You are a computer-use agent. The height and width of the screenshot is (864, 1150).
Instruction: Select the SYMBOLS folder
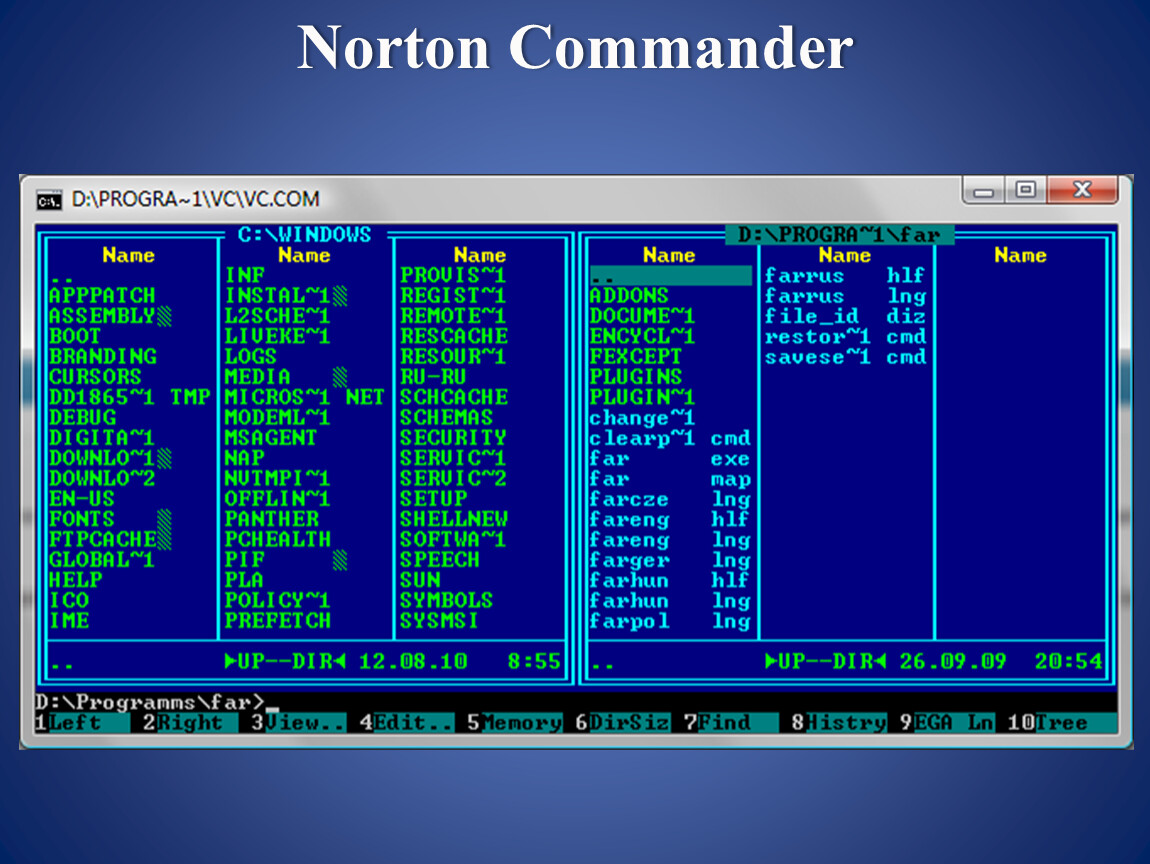(x=447, y=601)
